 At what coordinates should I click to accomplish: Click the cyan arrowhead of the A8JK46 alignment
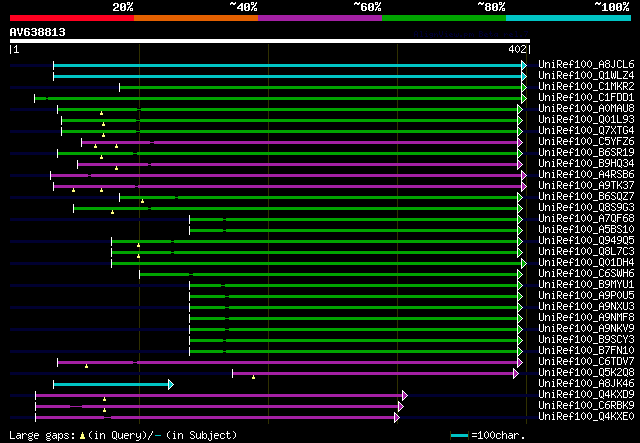click(171, 385)
